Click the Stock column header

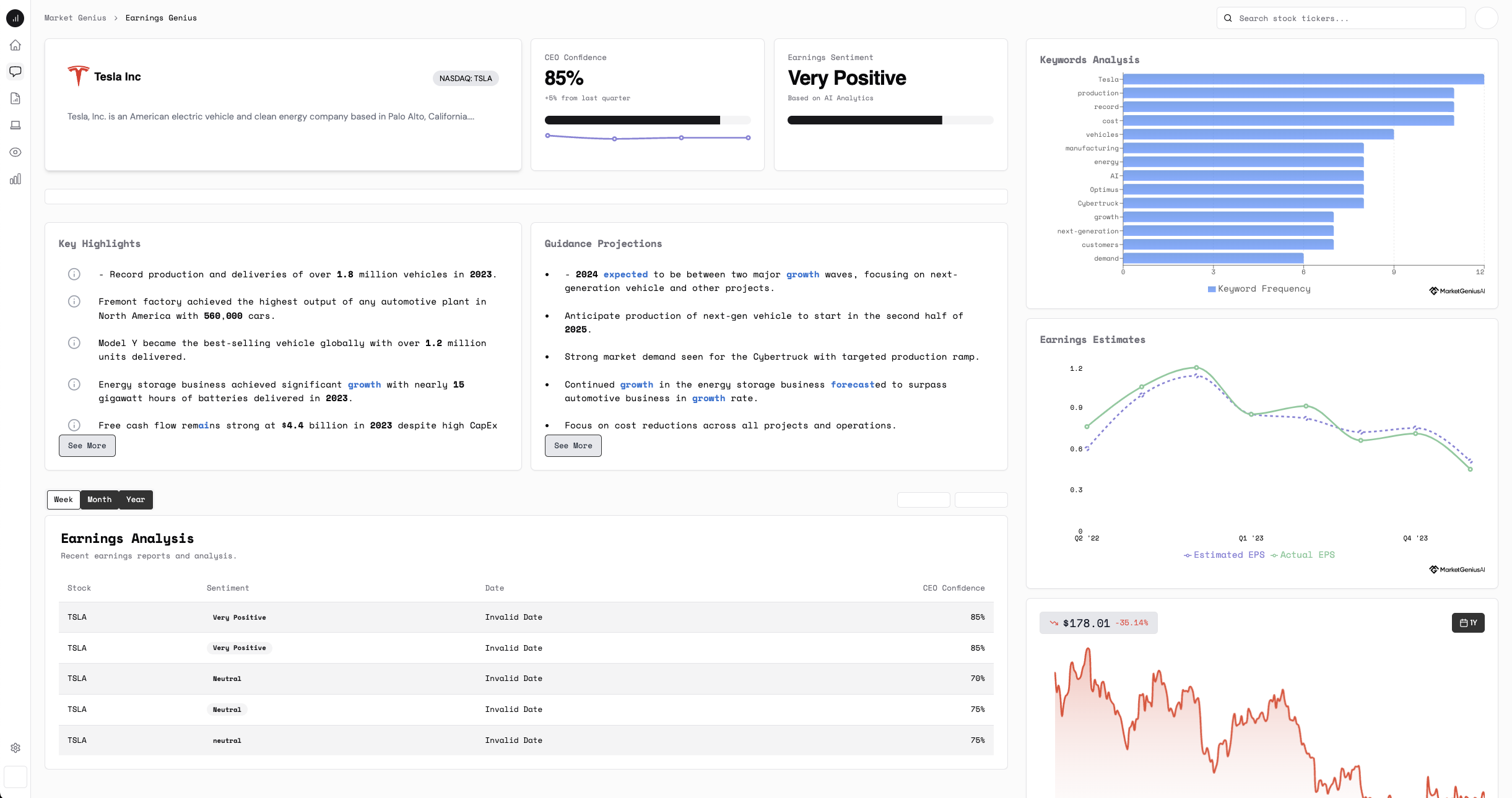[79, 588]
